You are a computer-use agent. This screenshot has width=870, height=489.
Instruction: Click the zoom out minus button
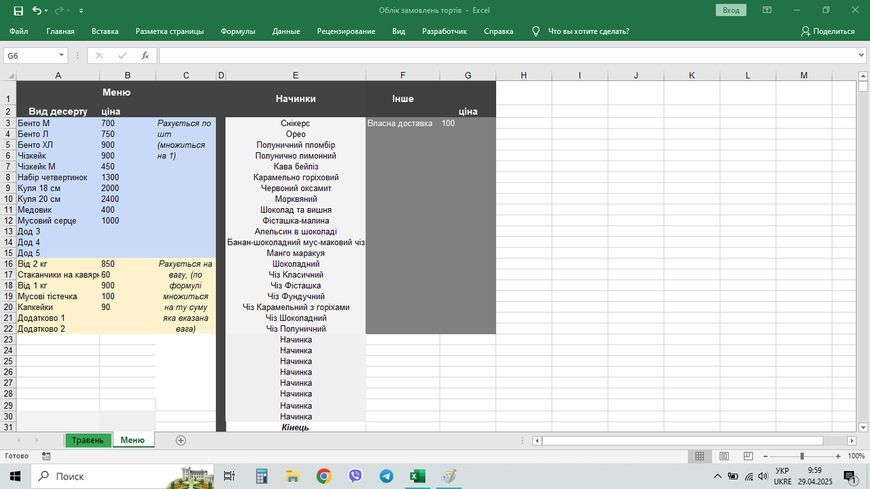[766, 456]
